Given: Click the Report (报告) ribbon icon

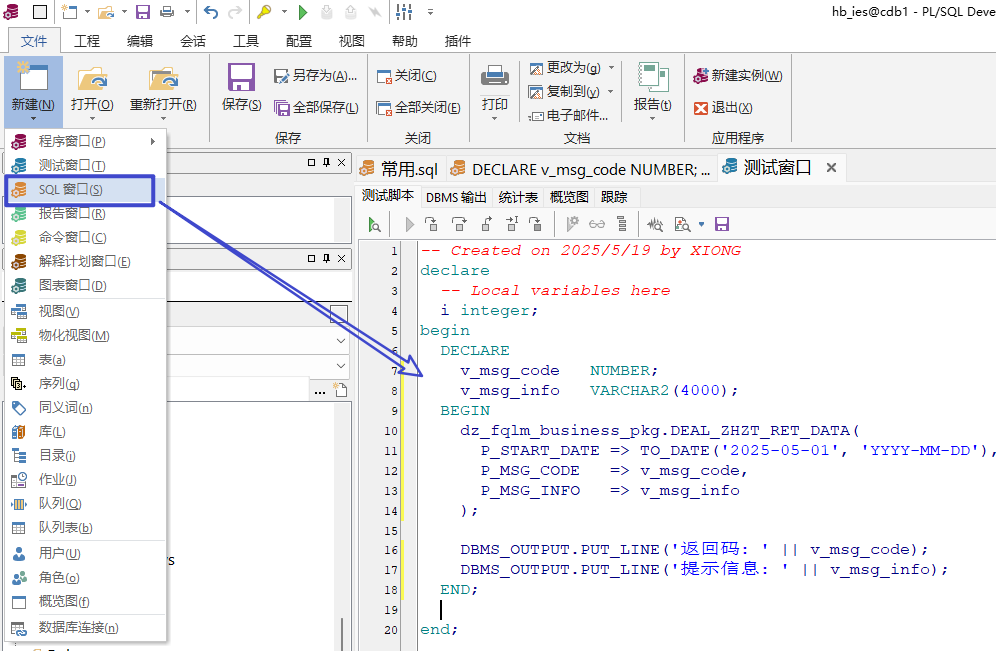Looking at the screenshot, I should click(652, 77).
